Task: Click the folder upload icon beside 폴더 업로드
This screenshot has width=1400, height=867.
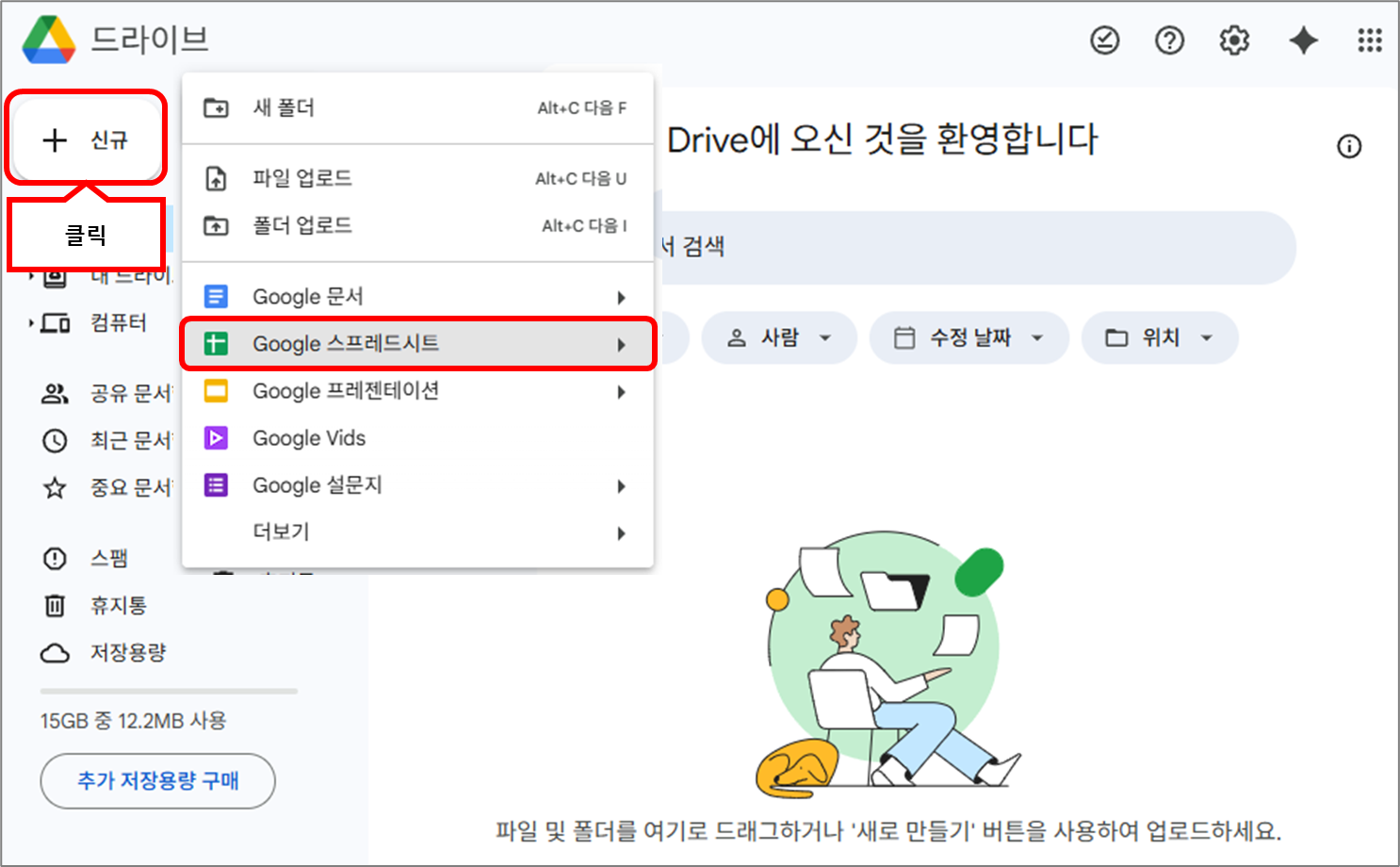Action: pyautogui.click(x=216, y=225)
